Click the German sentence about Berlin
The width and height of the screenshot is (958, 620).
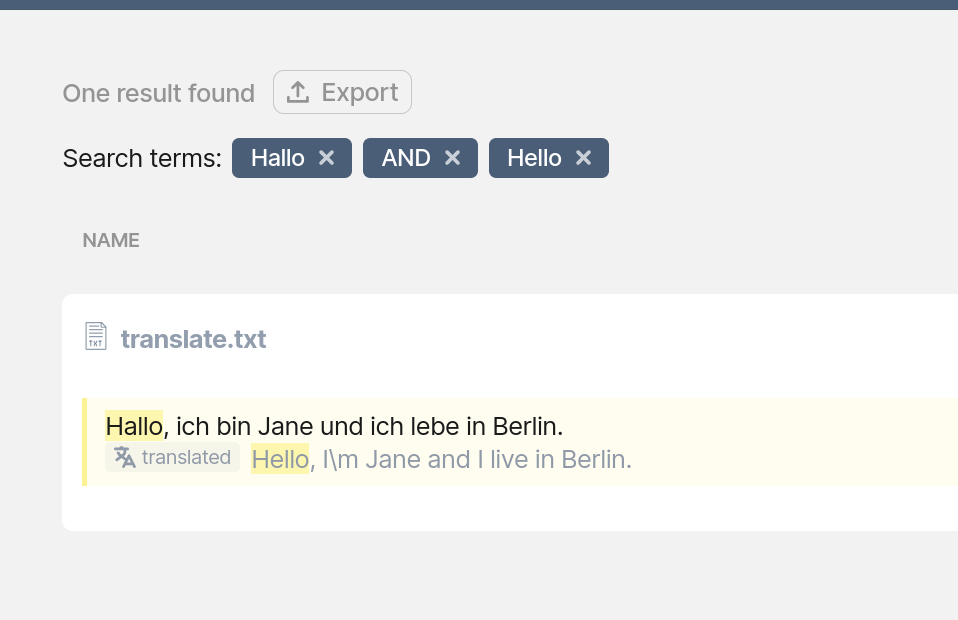(x=364, y=426)
